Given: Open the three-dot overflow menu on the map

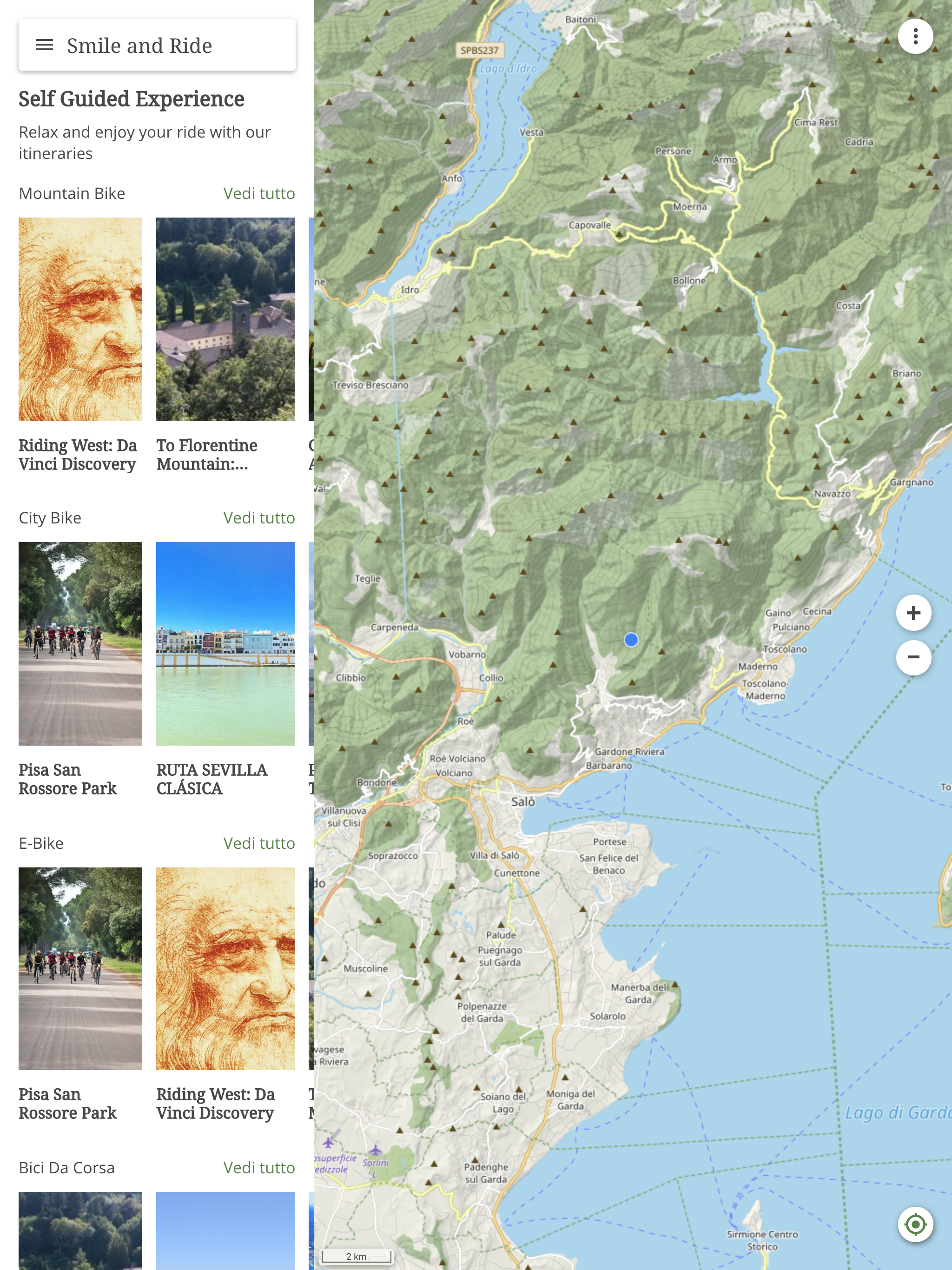Looking at the screenshot, I should [x=915, y=36].
